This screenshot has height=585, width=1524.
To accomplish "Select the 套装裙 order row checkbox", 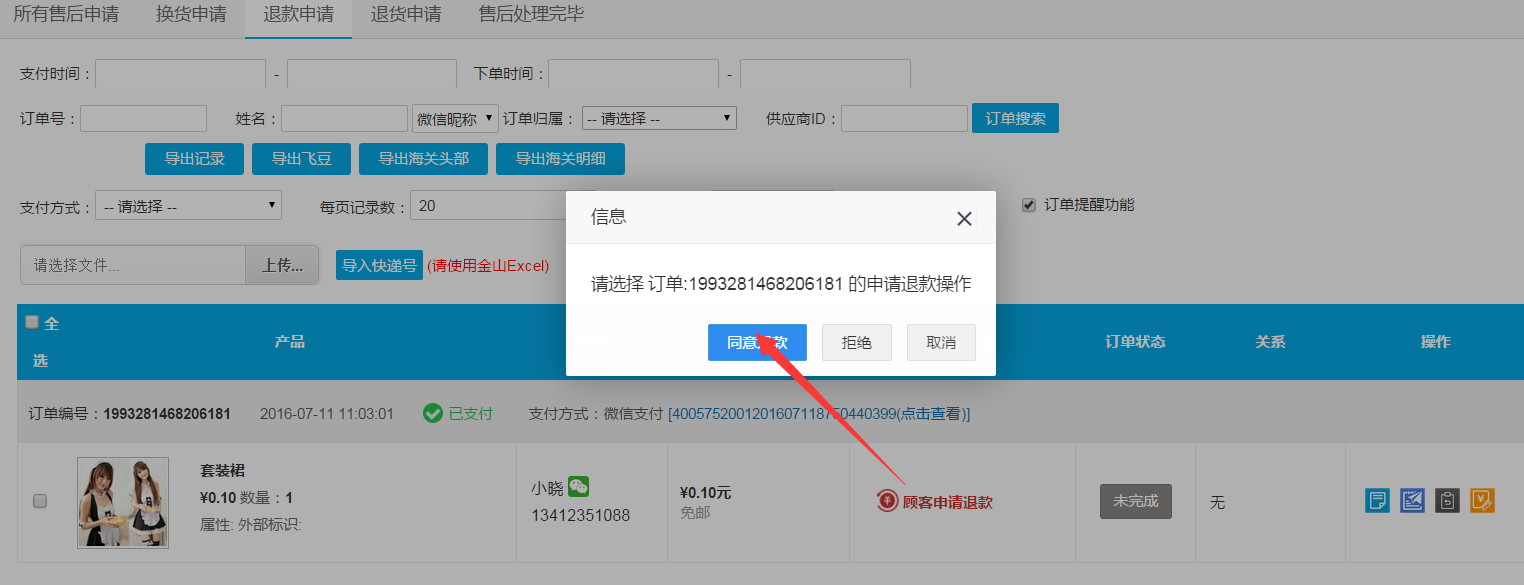I will tap(40, 501).
